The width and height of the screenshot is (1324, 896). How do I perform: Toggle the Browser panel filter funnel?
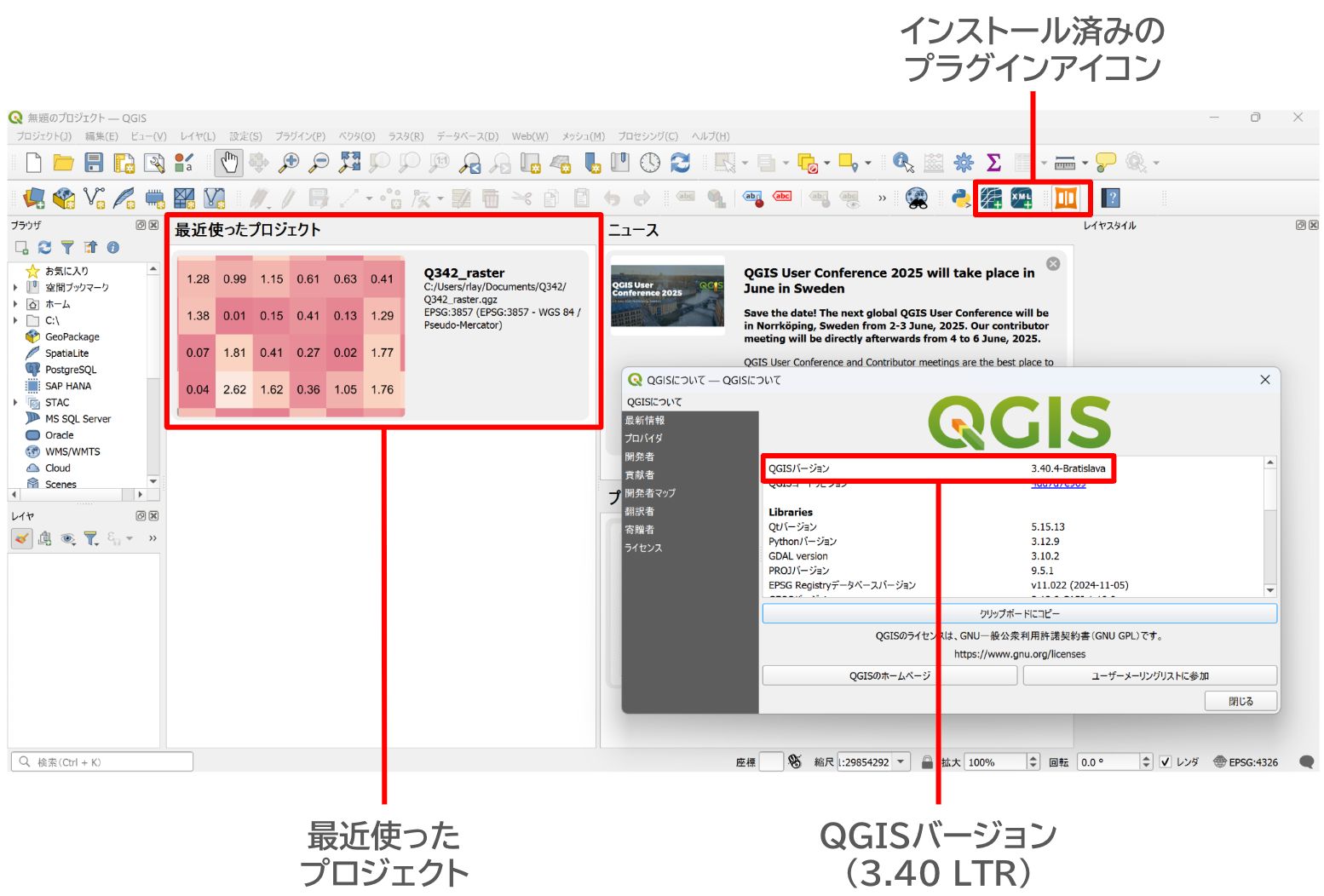[67, 247]
